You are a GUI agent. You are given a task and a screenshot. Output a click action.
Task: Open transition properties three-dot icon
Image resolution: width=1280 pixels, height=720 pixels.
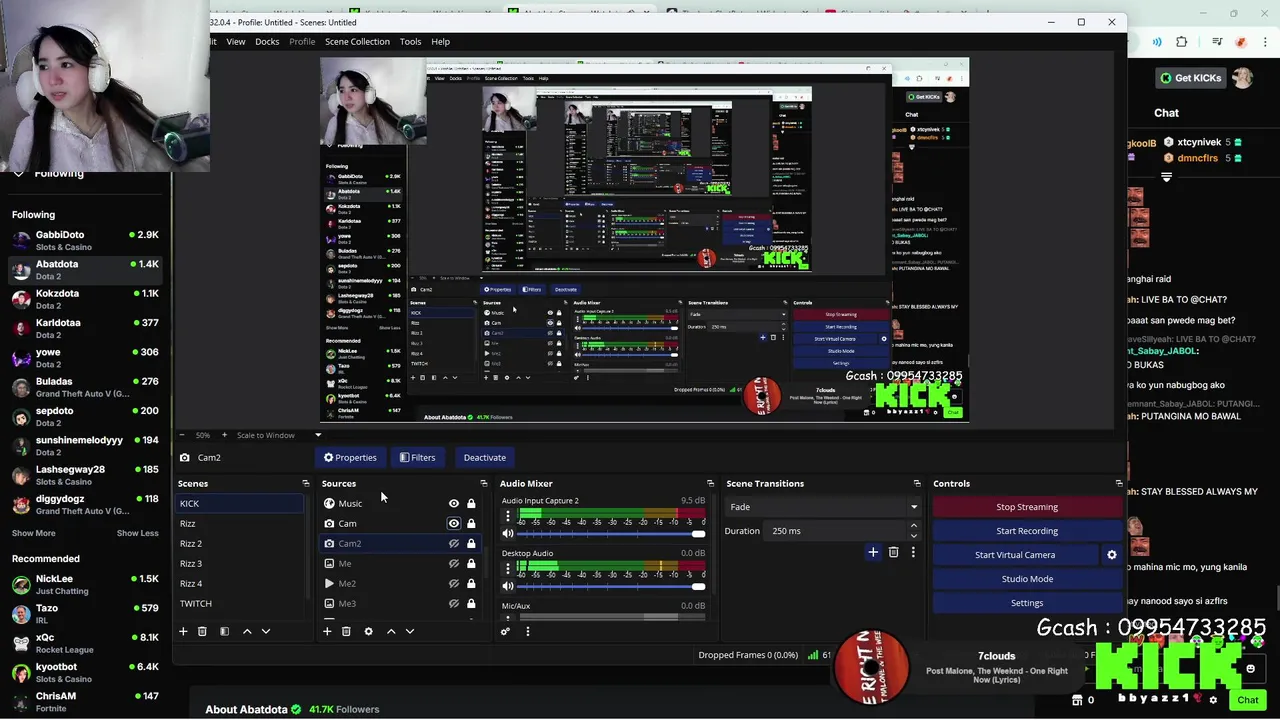(912, 552)
